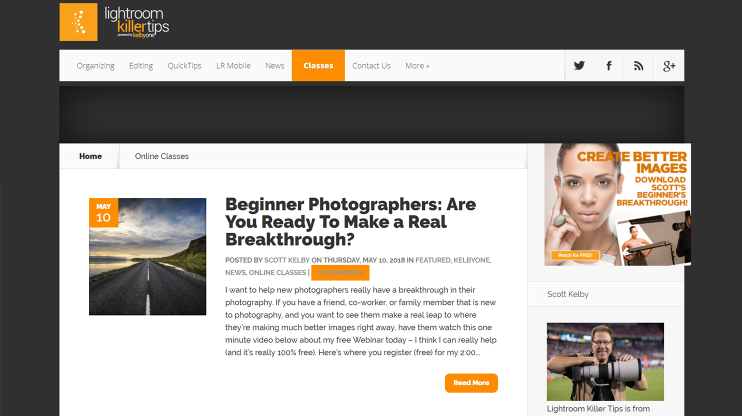Go to the Editing section
The width and height of the screenshot is (742, 416).
tap(141, 66)
